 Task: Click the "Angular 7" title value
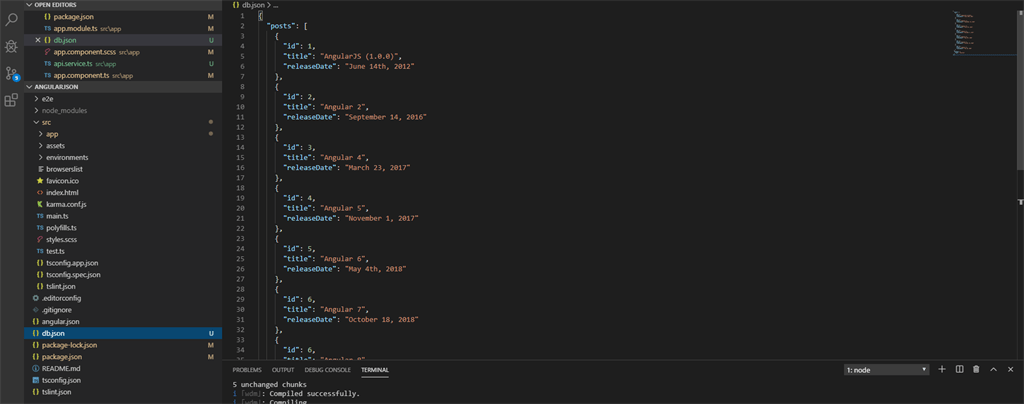[x=344, y=309]
